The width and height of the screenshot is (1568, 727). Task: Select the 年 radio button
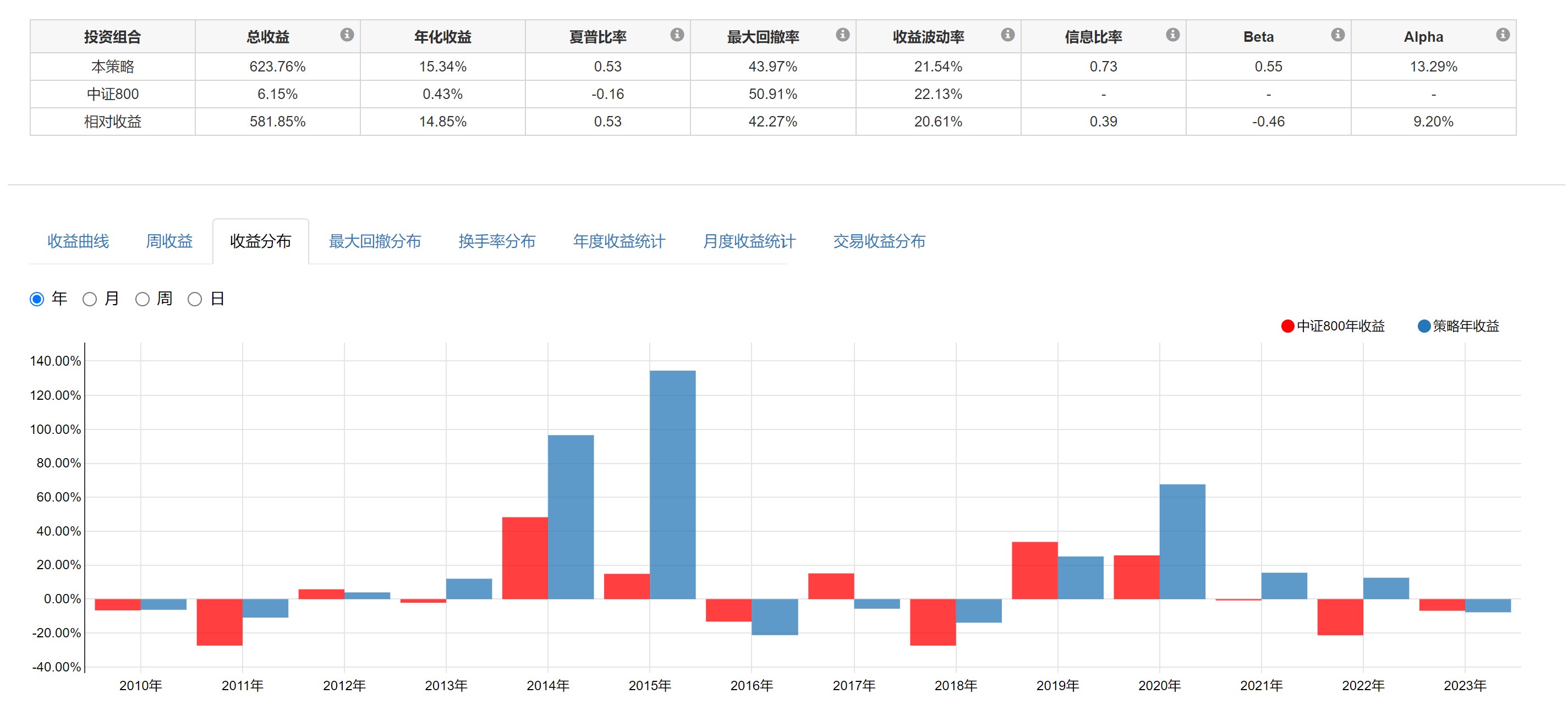coord(37,299)
